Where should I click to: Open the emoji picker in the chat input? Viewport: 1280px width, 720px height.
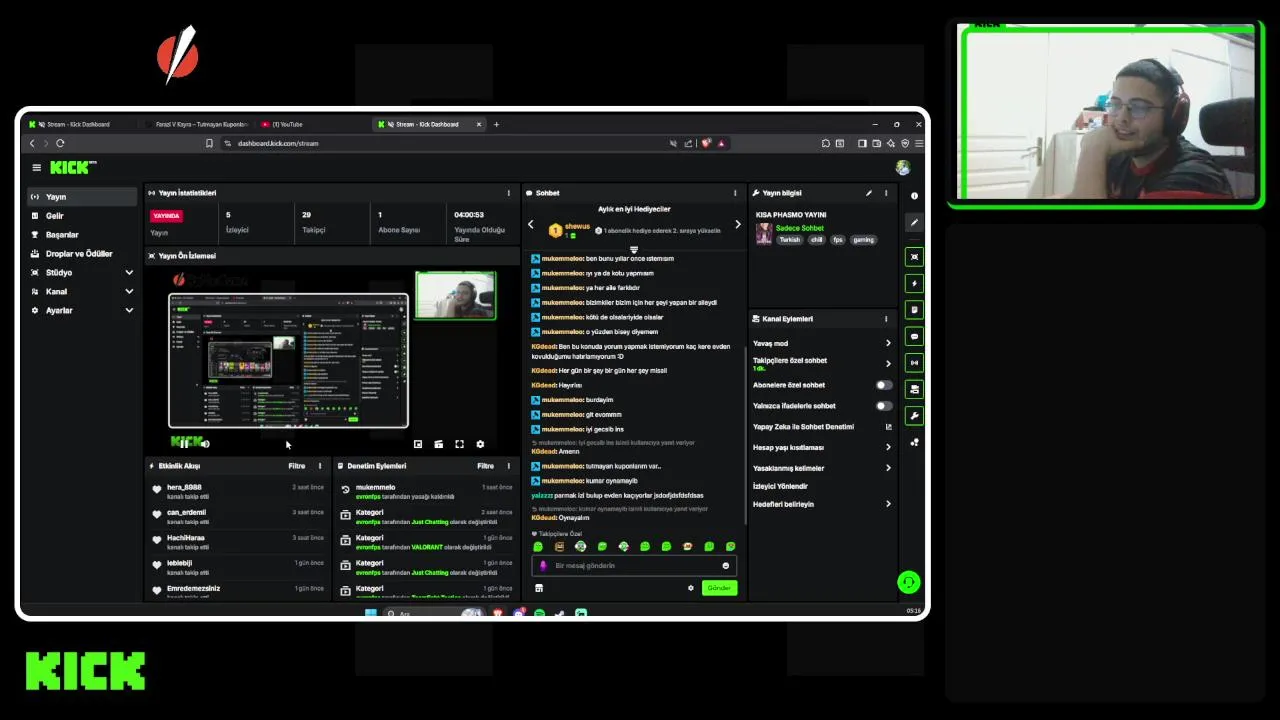[x=726, y=566]
